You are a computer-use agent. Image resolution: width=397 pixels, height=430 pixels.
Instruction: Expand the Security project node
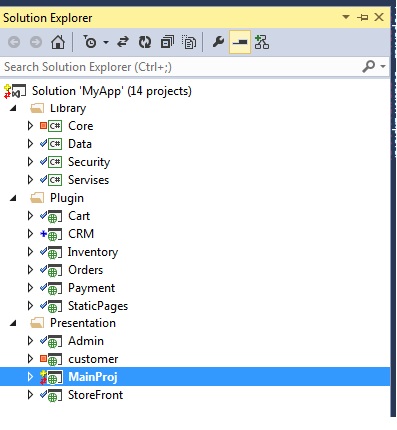pos(30,162)
